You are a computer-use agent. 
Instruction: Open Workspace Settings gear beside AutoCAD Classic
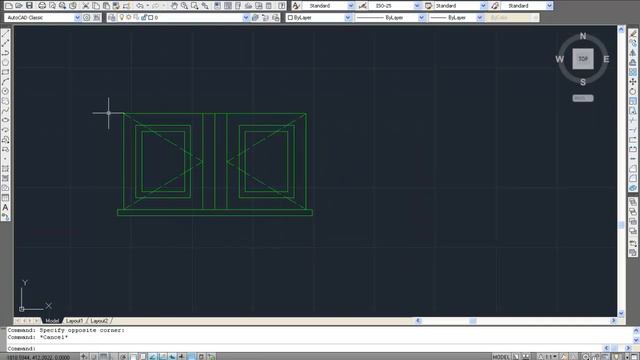pyautogui.click(x=87, y=18)
